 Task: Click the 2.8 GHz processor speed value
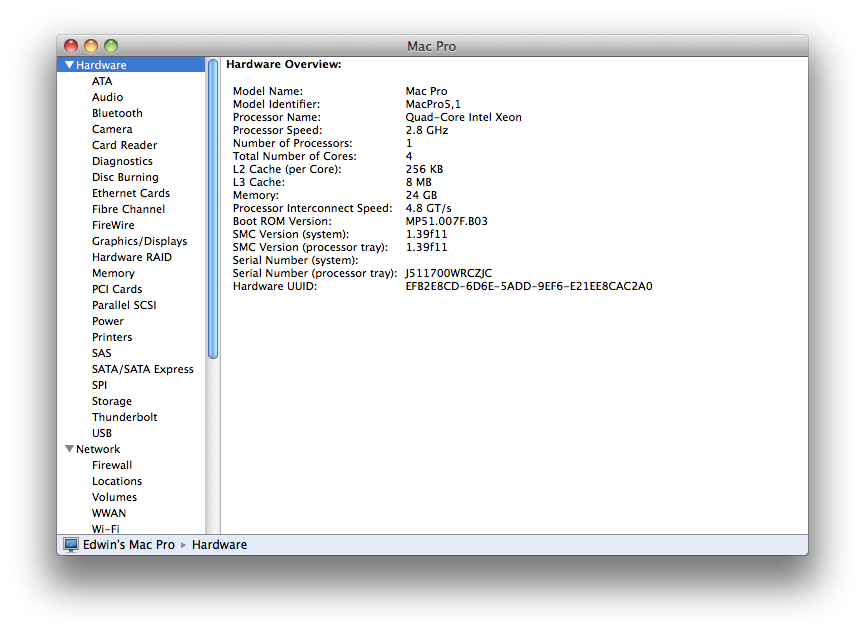[x=427, y=130]
